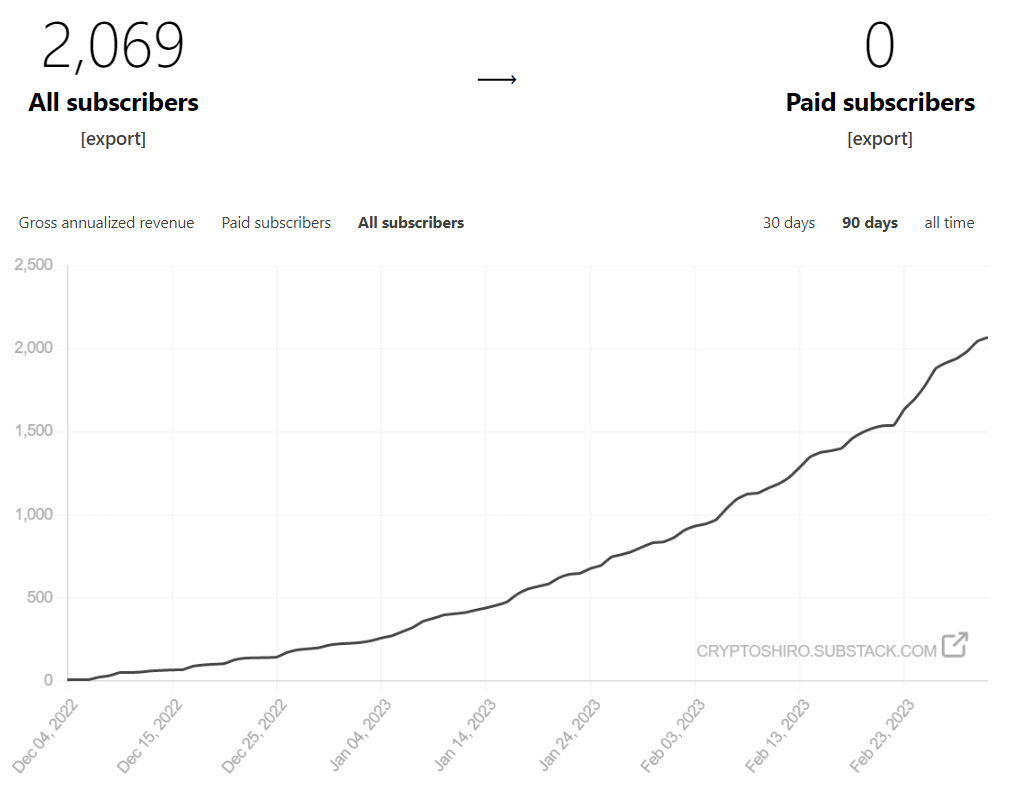Click the Jan 14, 2023 axis date
This screenshot has width=1019, height=791.
point(464,735)
